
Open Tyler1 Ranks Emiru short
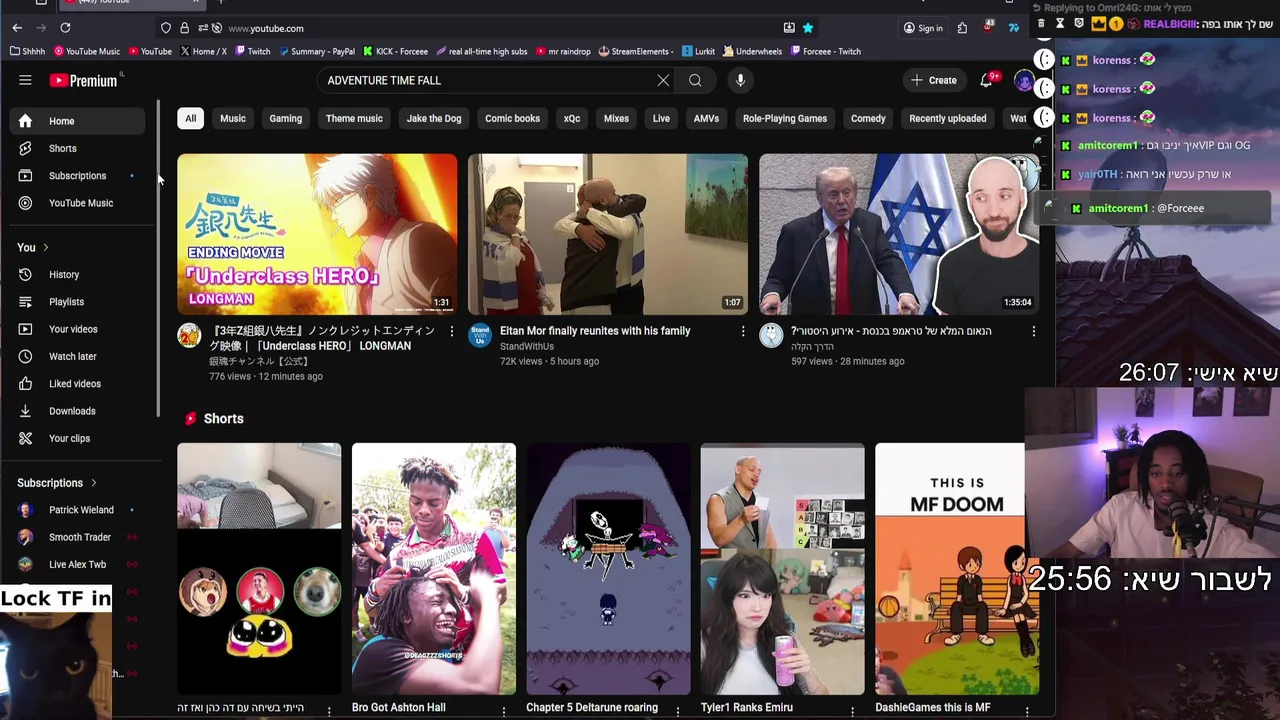click(782, 568)
